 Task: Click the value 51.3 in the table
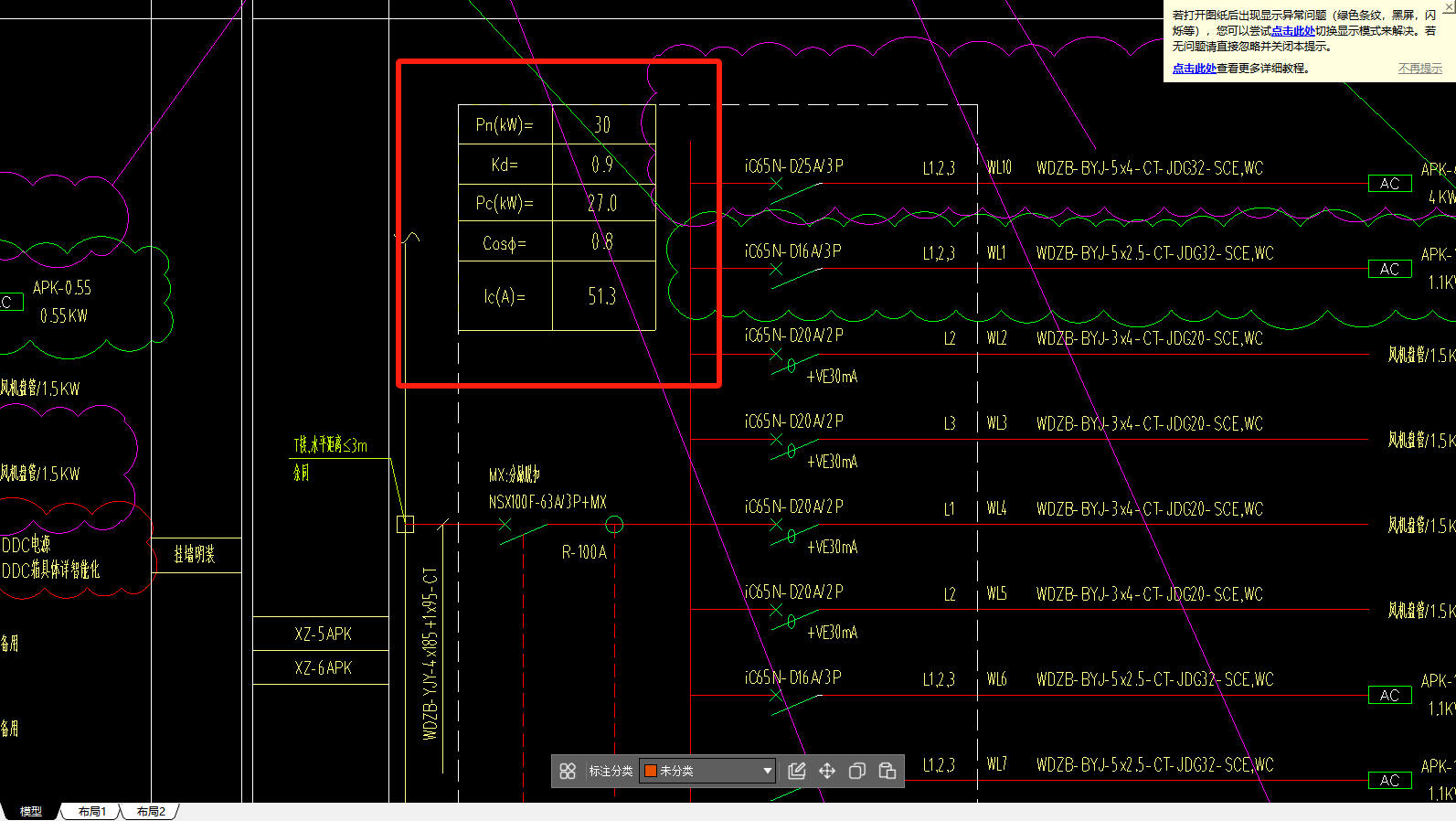pos(602,296)
